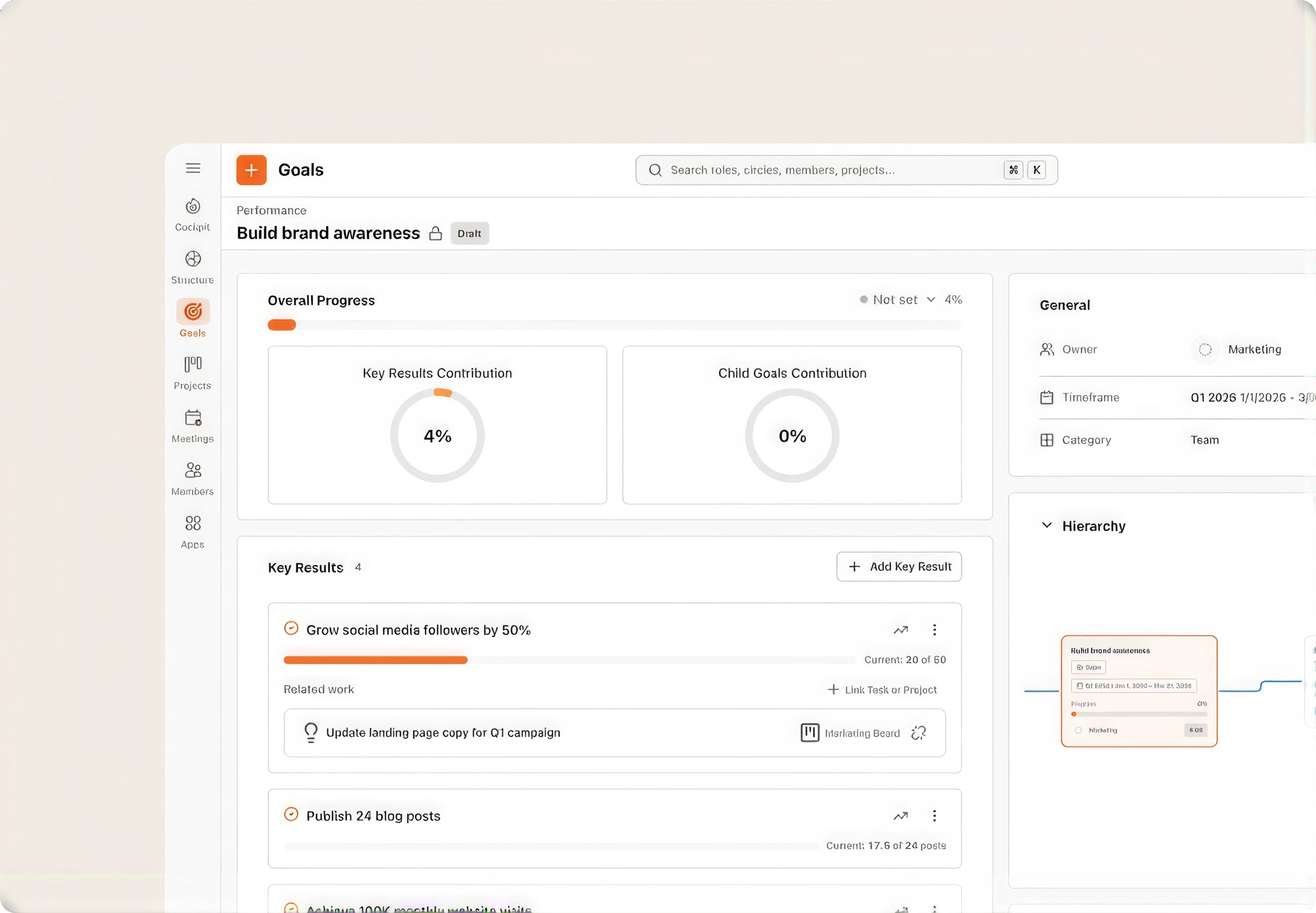The image size is (1316, 913).
Task: Unlink the landing page copy task
Action: pyautogui.click(x=919, y=733)
